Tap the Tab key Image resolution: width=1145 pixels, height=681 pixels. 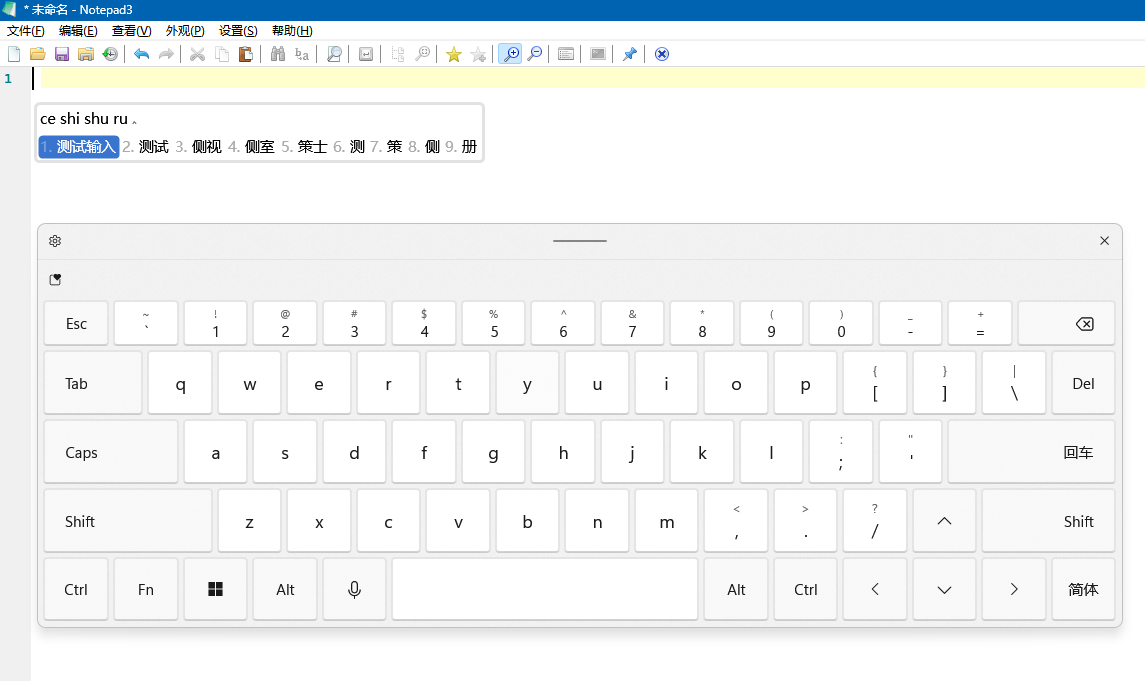93,383
